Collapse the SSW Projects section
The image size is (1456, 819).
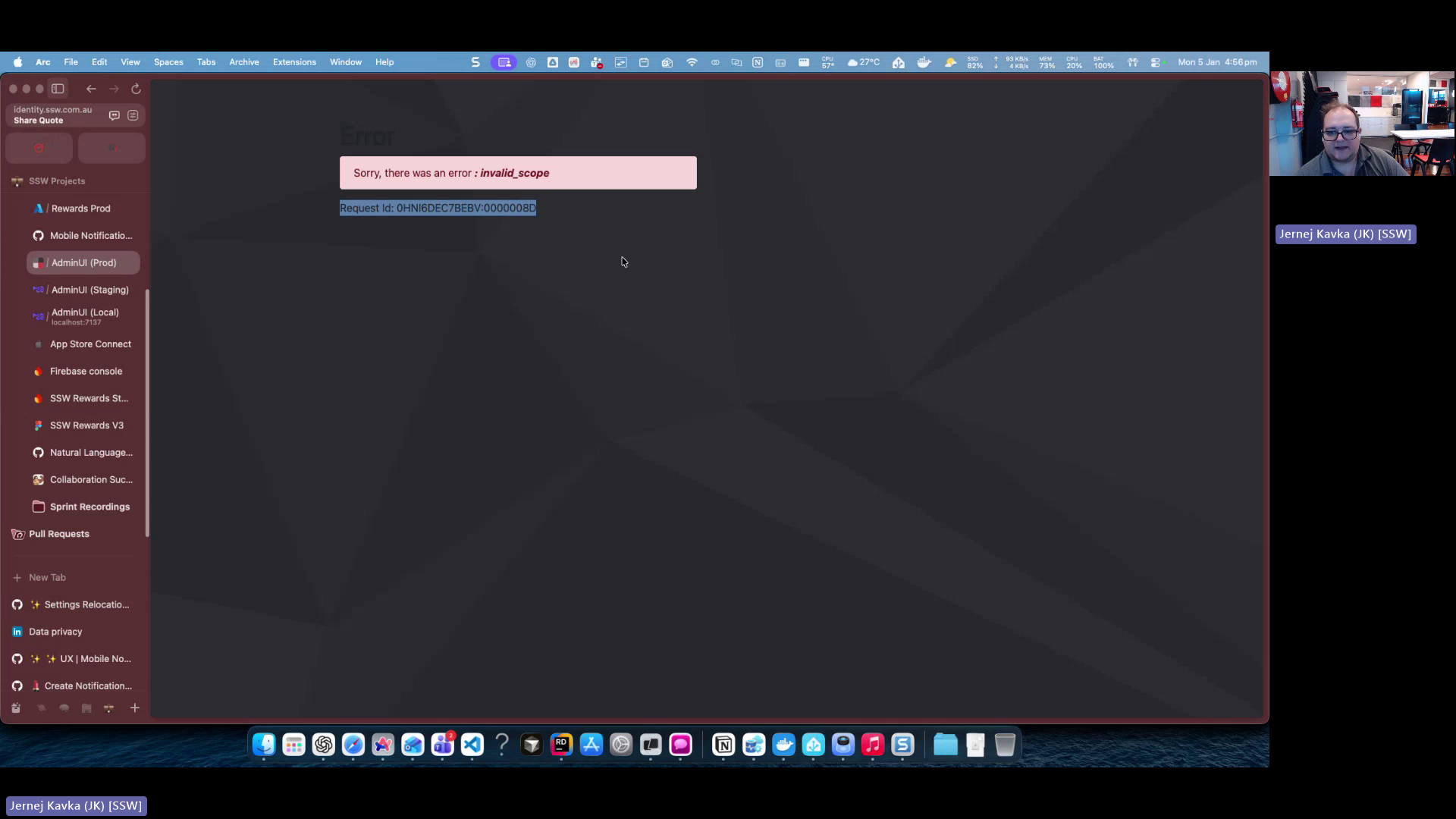coord(55,181)
